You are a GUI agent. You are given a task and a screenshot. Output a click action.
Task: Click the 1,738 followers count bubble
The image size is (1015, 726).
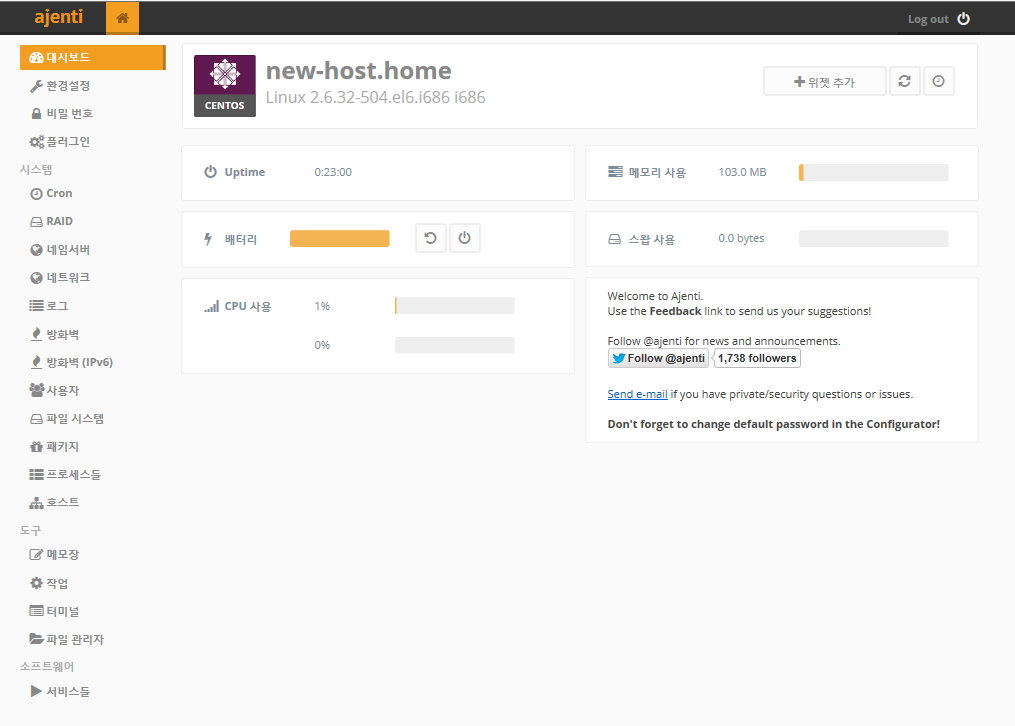[757, 358]
